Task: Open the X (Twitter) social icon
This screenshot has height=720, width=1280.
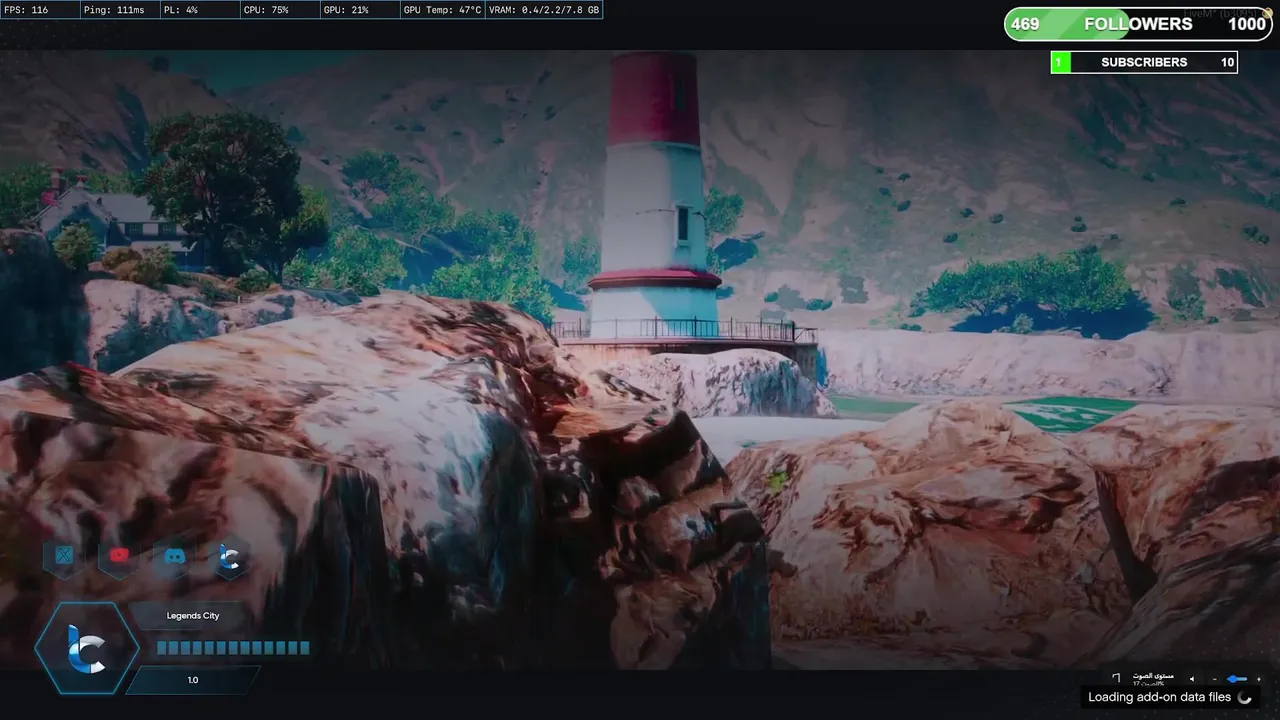Action: click(64, 555)
